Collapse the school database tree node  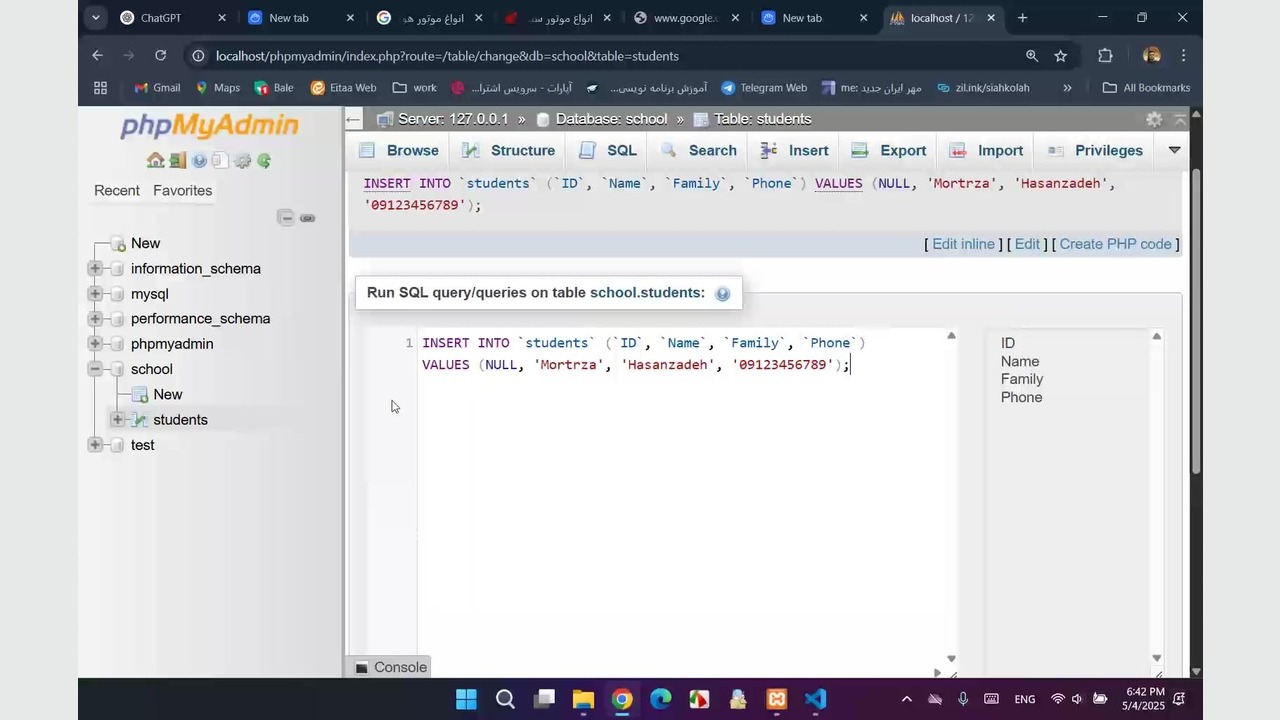pos(95,369)
